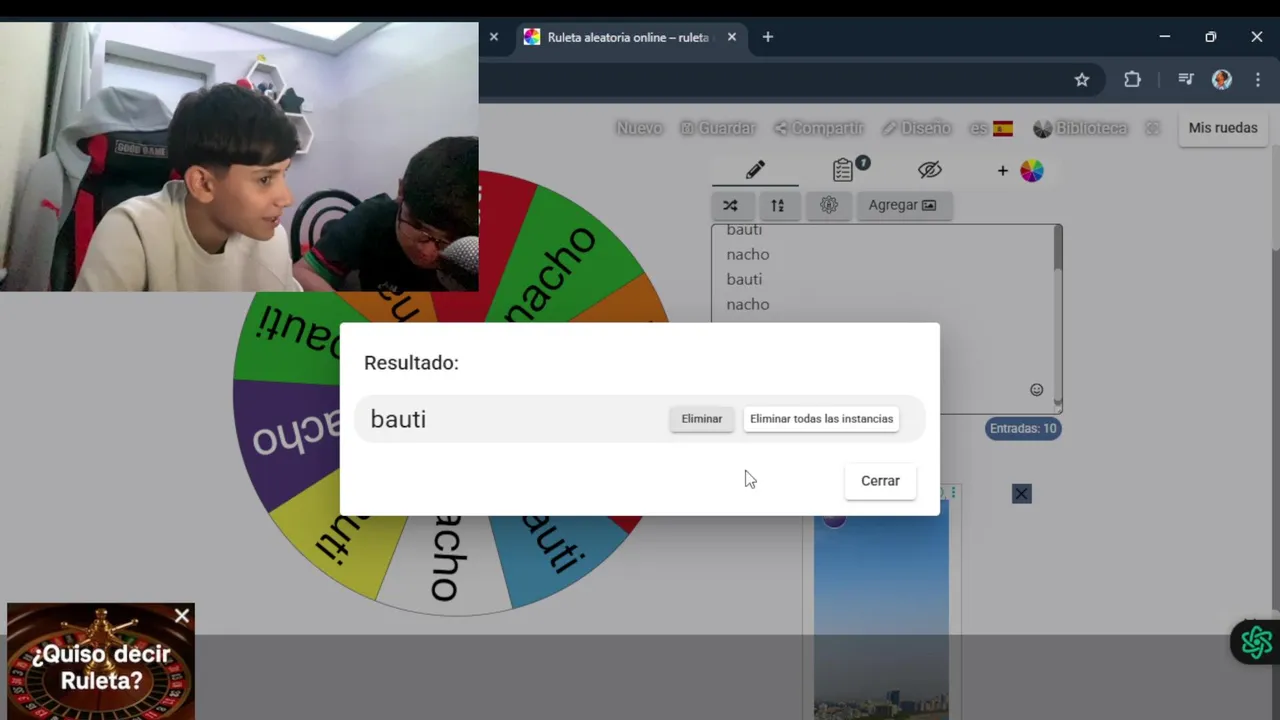This screenshot has height=720, width=1280.
Task: Close the tab left of Ruleta tab
Action: tap(493, 37)
